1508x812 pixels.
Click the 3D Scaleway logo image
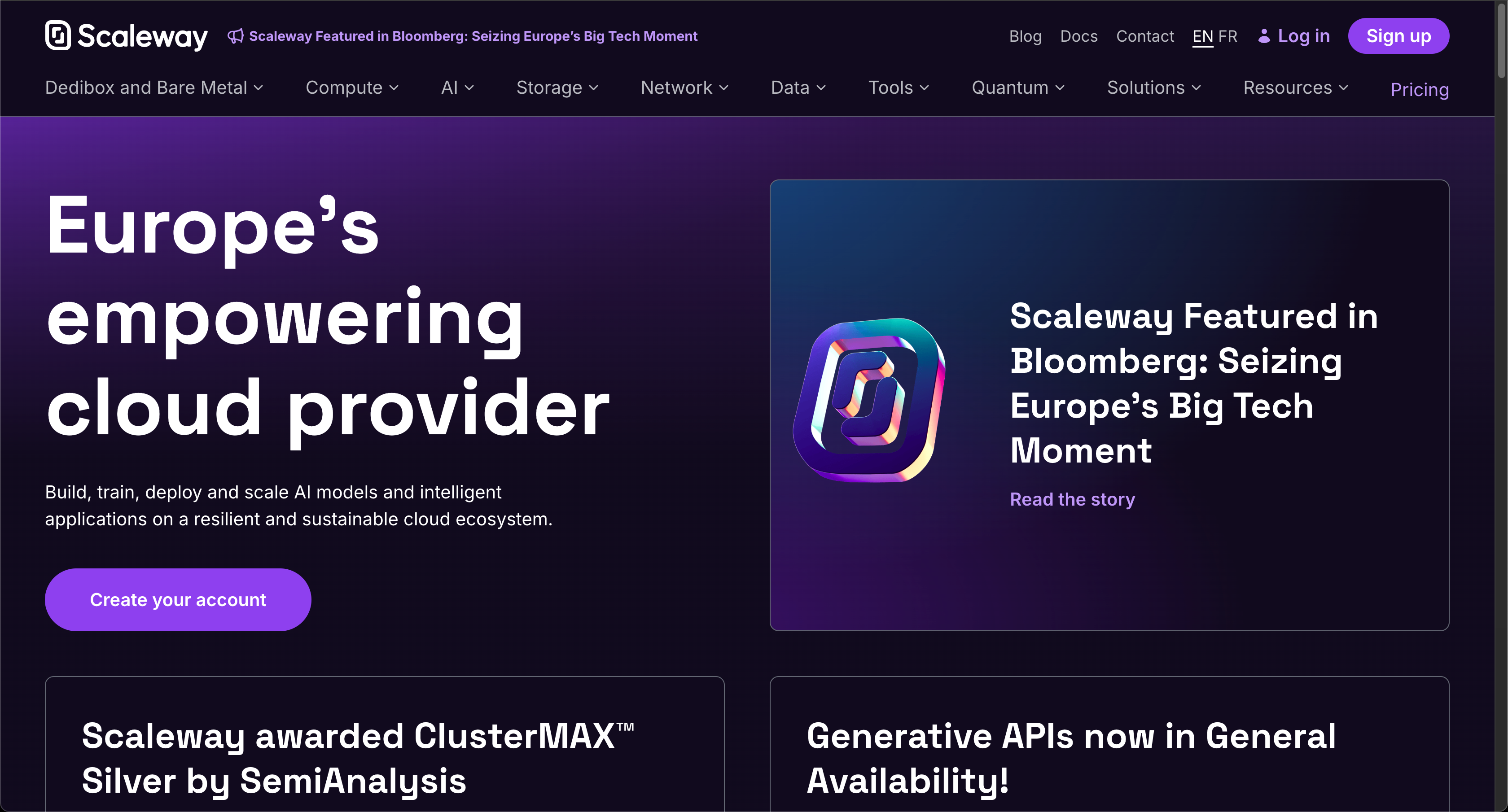coord(869,400)
